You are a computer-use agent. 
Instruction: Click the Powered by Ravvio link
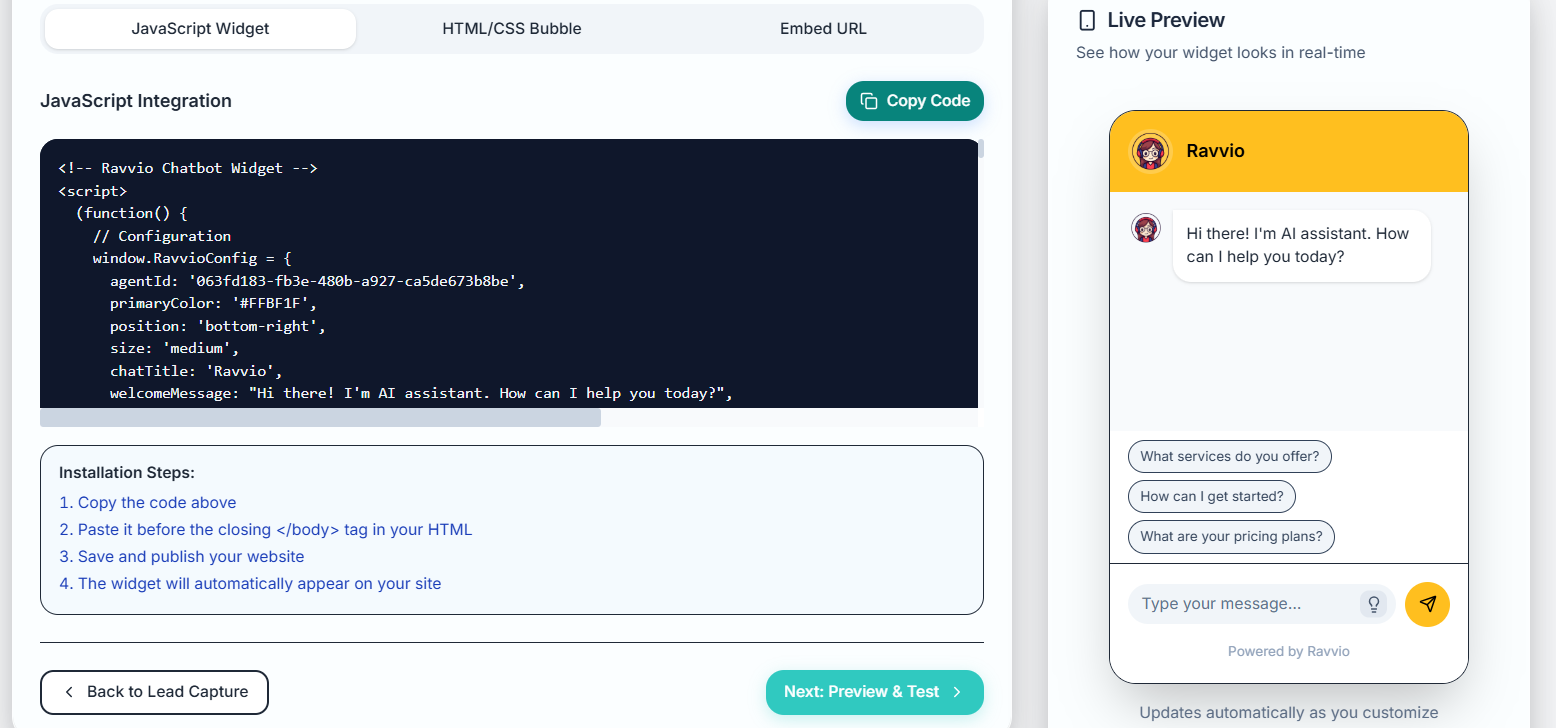(x=1288, y=650)
